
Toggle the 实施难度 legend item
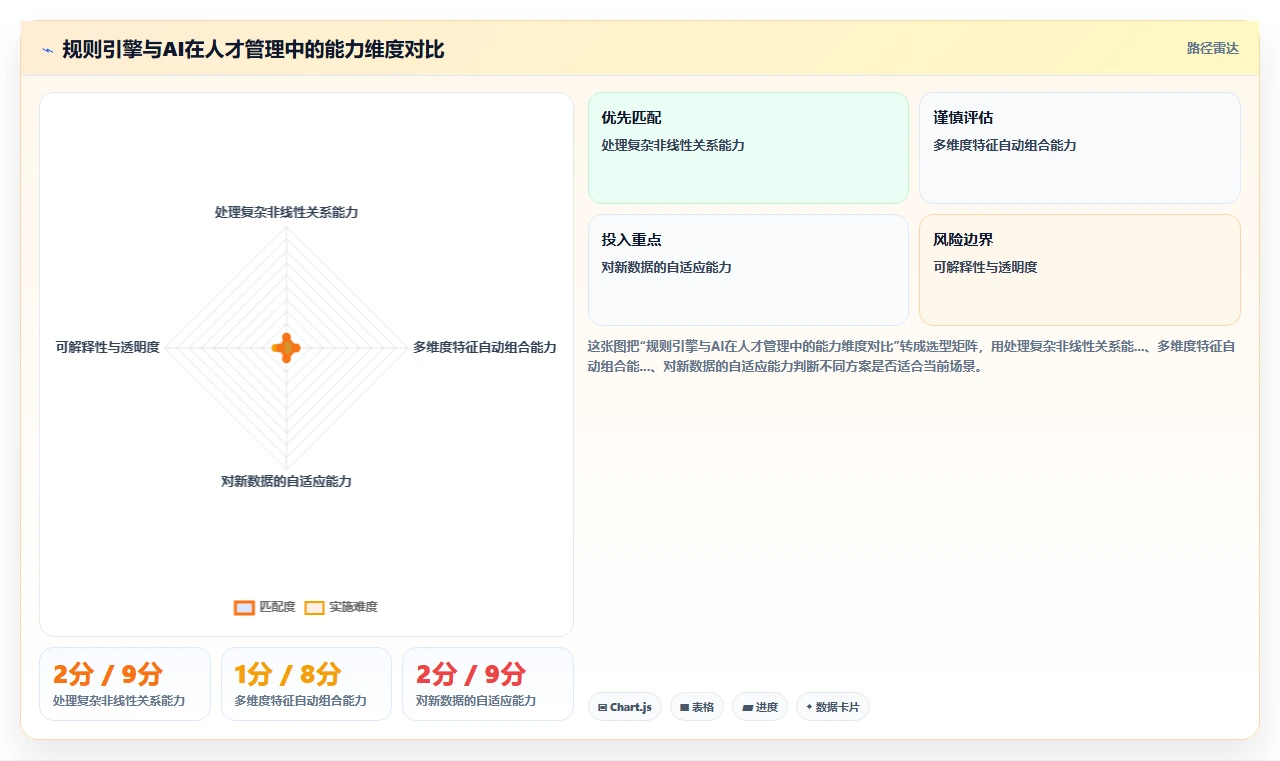[x=341, y=607]
